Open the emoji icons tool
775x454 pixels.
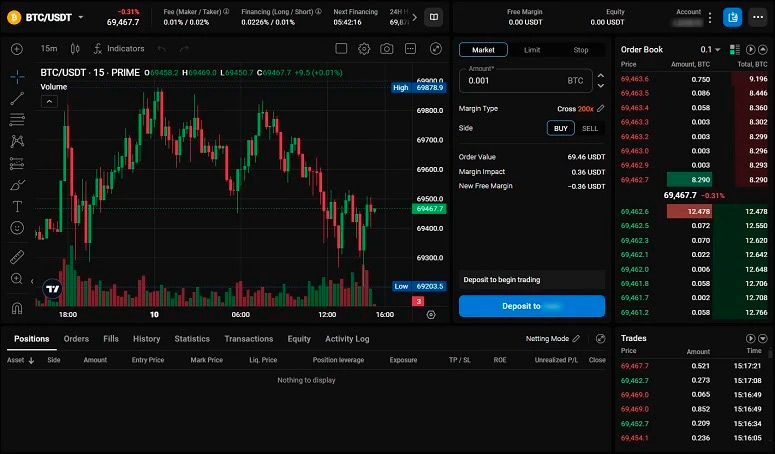(17, 228)
